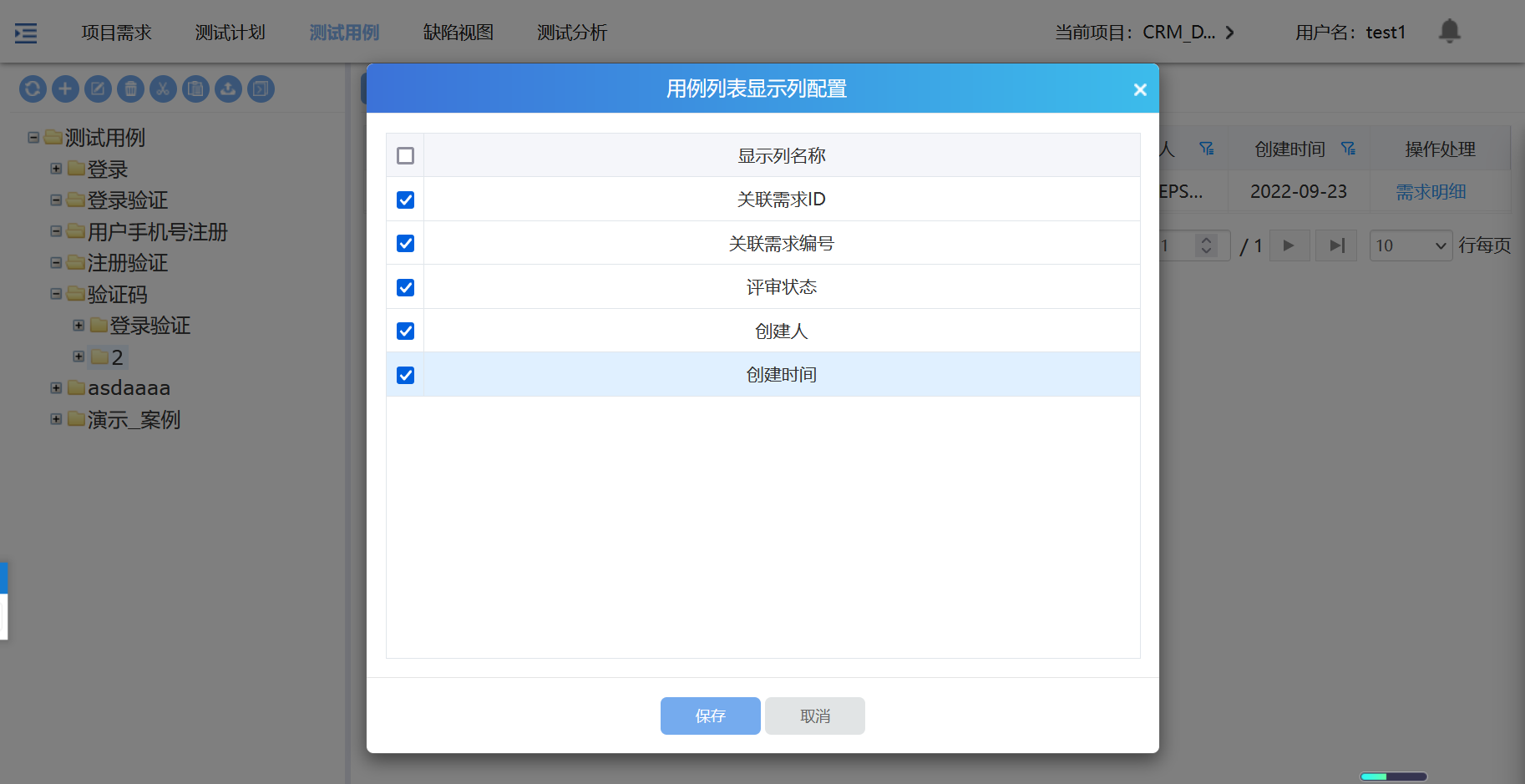Click the edit pencil icon in tree toolbar
The image size is (1525, 784).
[98, 89]
